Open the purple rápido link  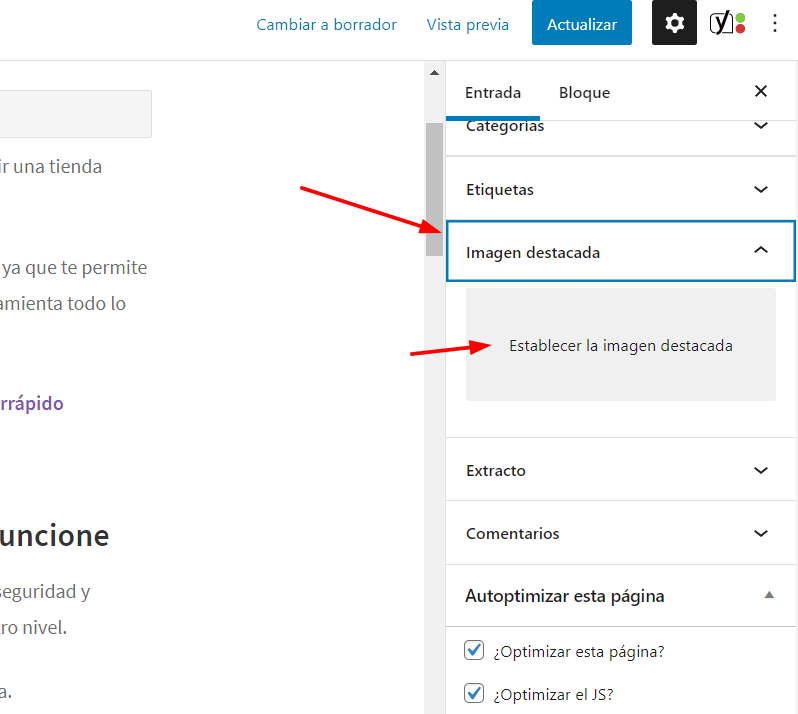(32, 403)
